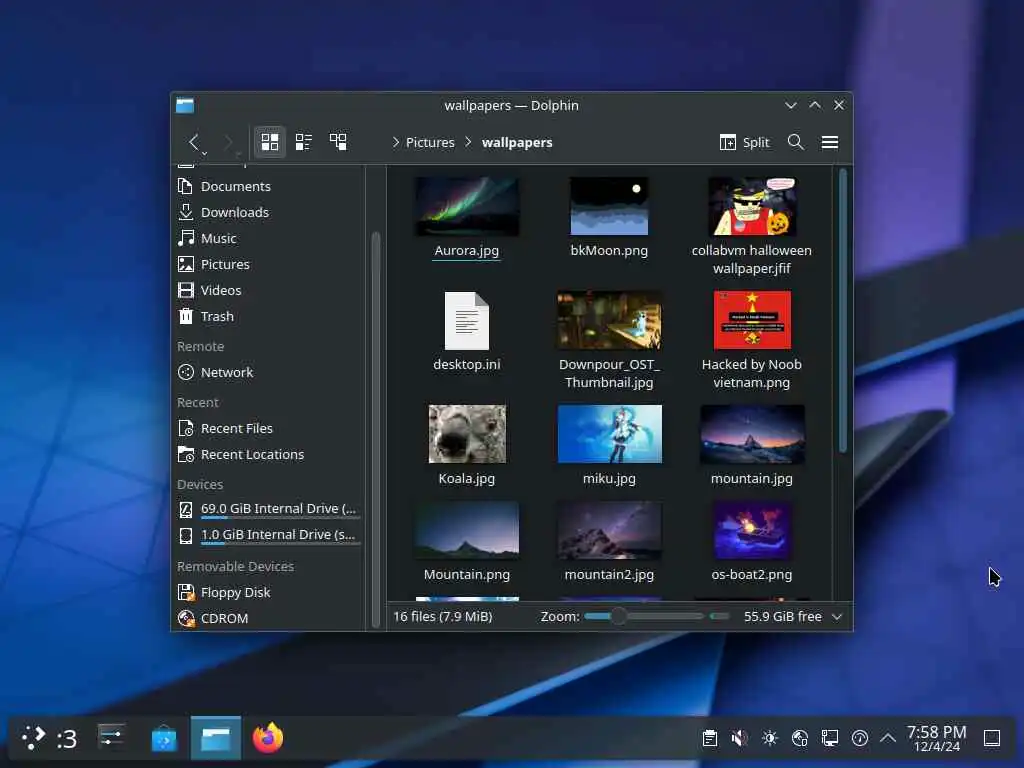The height and width of the screenshot is (768, 1024).
Task: Open System Settings from taskbar
Action: pyautogui.click(x=111, y=738)
